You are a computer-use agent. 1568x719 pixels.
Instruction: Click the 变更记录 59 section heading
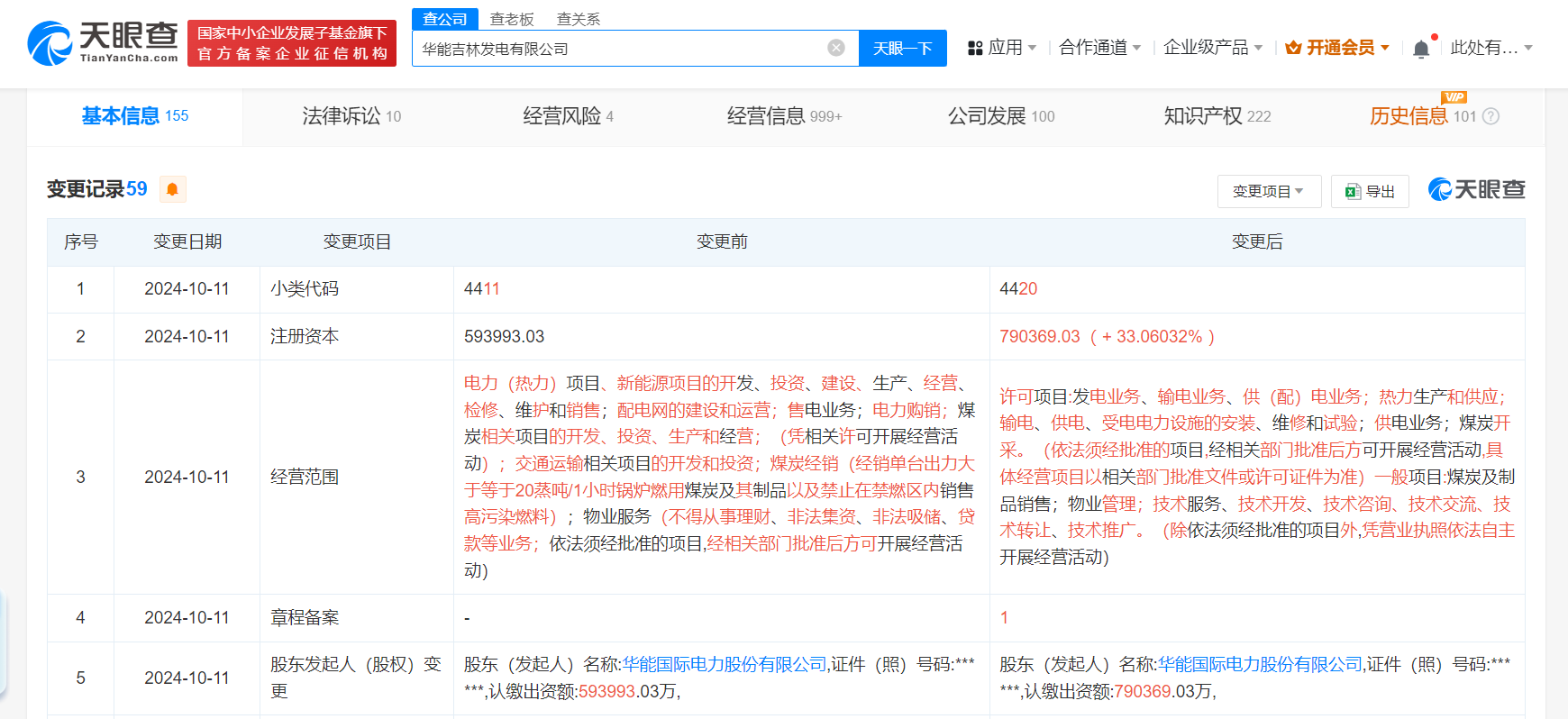pos(97,189)
